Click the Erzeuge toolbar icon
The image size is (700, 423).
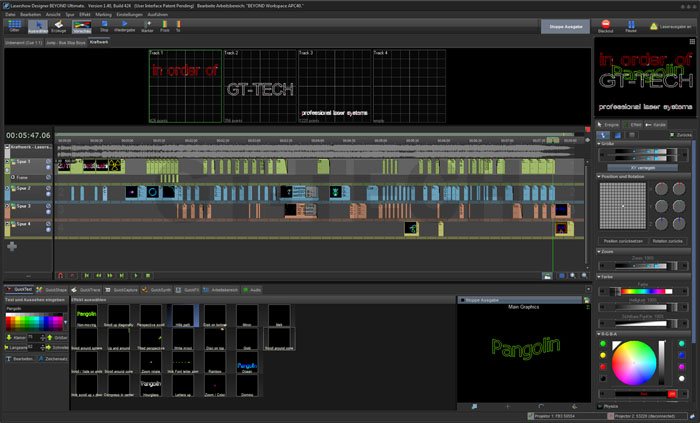59,26
